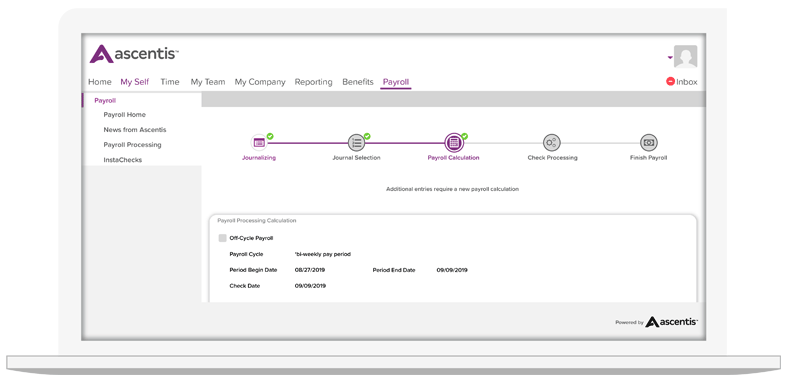Viewport: 791px width, 384px height.
Task: Open the Benefits tab
Action: coord(358,82)
